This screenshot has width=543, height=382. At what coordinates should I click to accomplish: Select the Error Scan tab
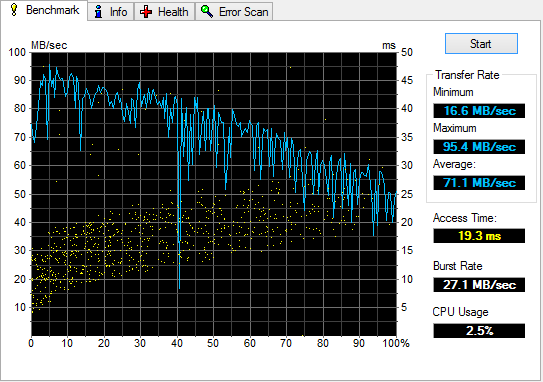pos(234,12)
